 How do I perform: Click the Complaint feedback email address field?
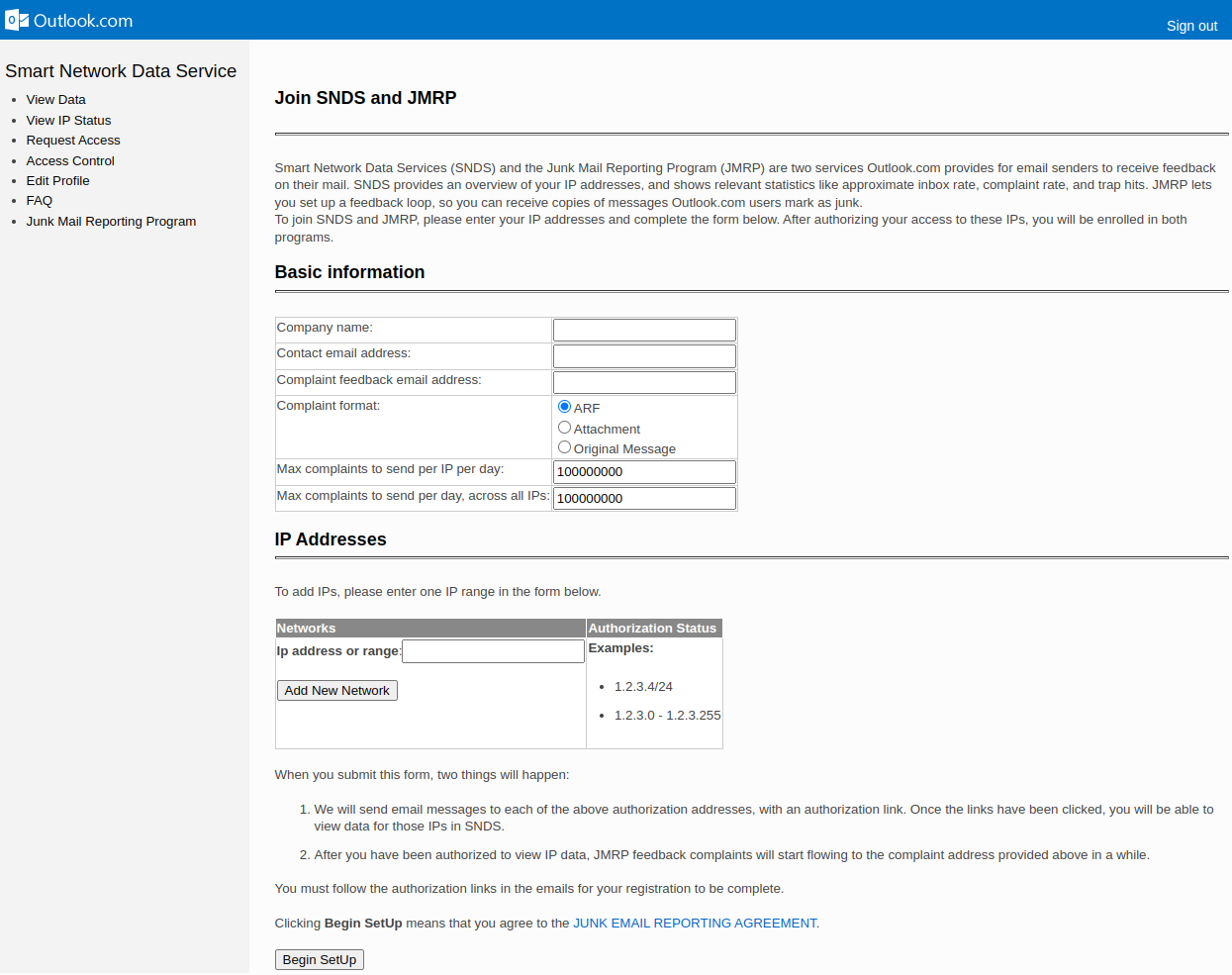[644, 382]
